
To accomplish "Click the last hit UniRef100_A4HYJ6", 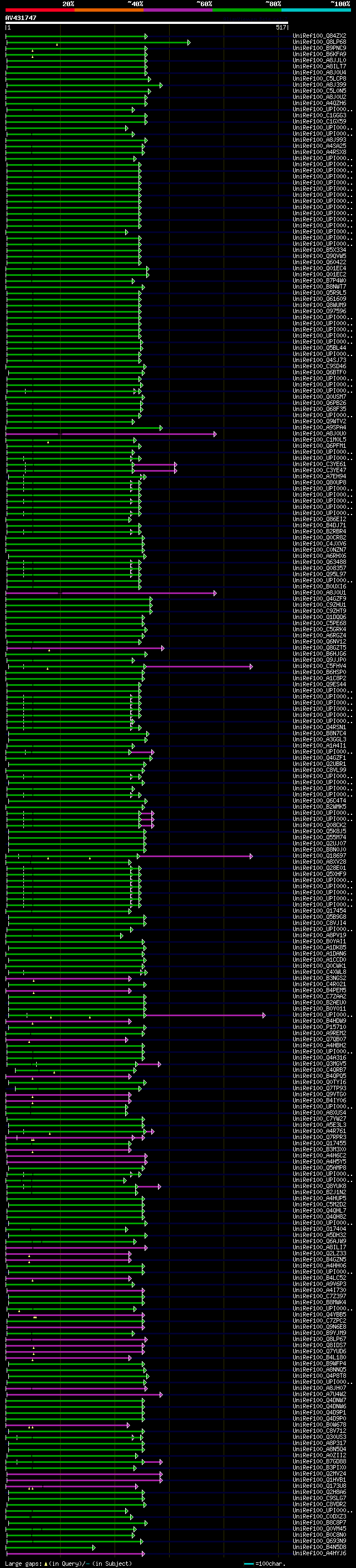I will [319, 1554].
